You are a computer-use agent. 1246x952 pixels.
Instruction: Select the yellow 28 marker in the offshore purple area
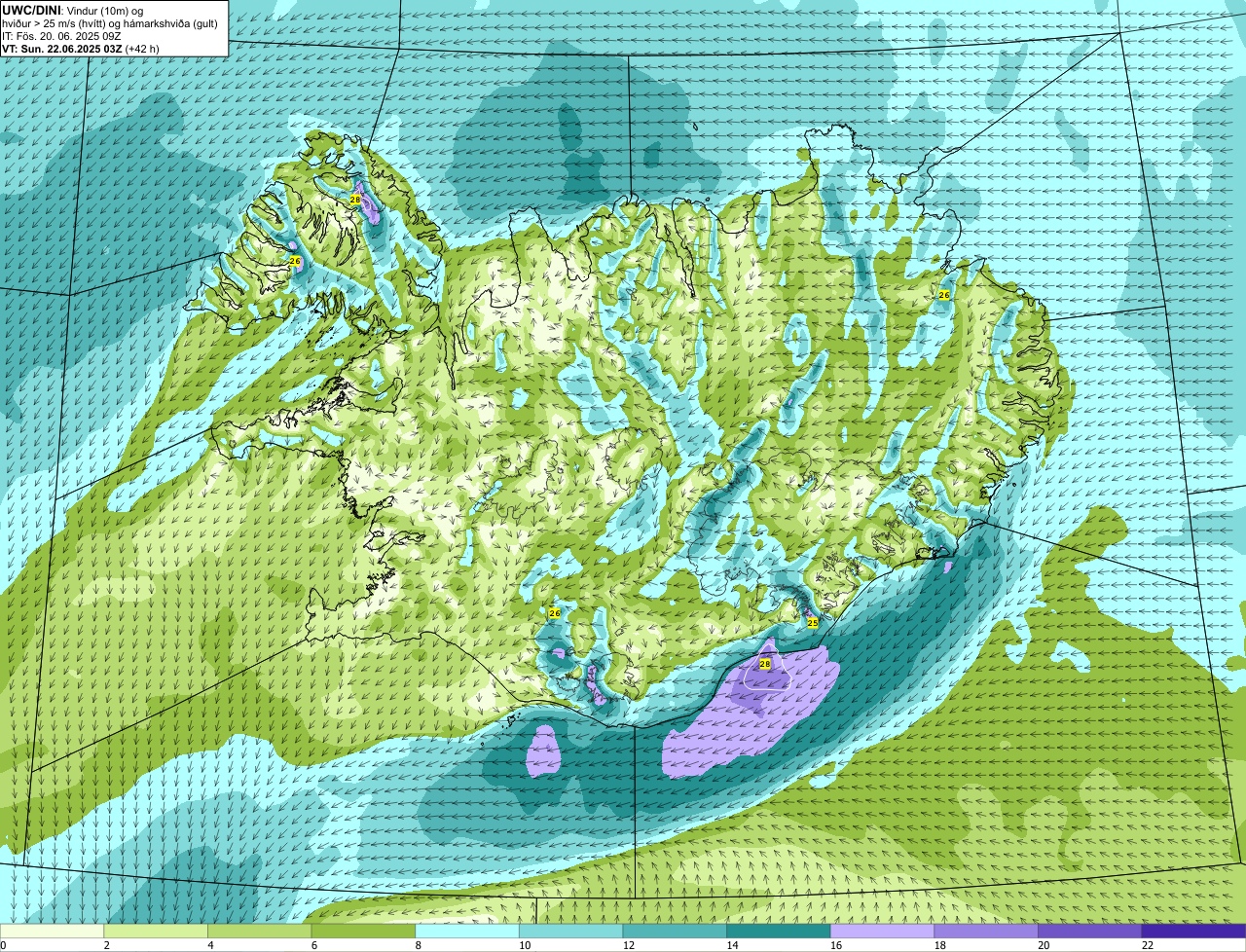click(x=765, y=664)
